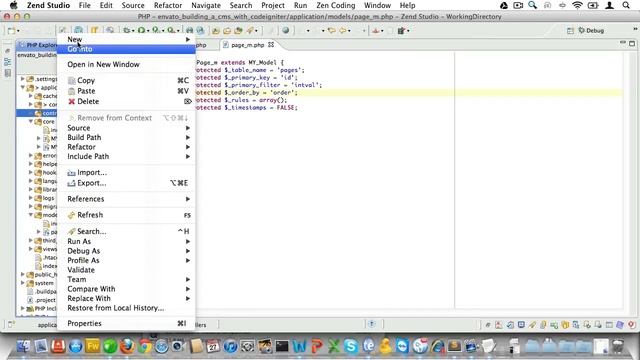Collapse the core folder
The image size is (640, 360).
31,122
